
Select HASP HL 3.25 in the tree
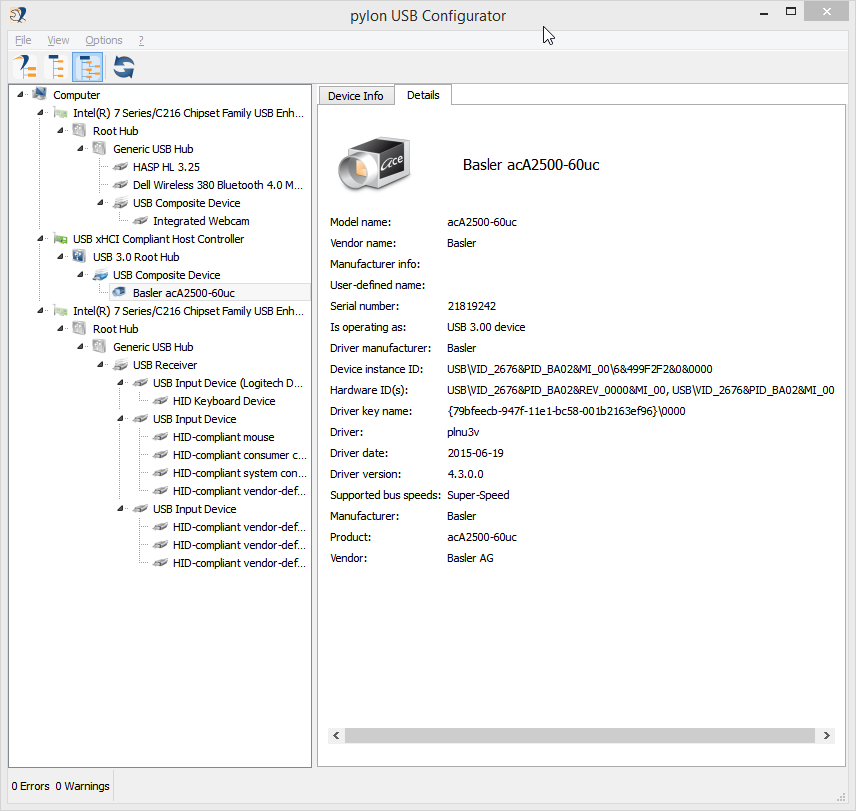click(x=166, y=167)
